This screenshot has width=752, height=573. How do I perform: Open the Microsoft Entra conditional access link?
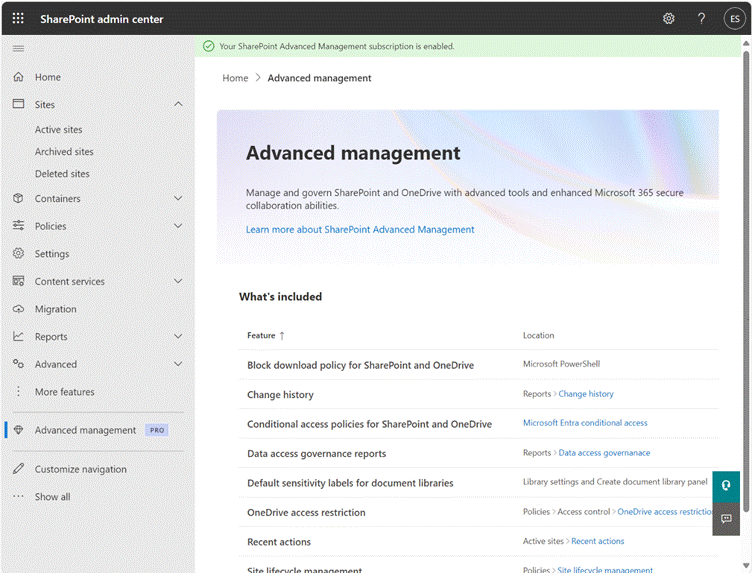tap(585, 423)
